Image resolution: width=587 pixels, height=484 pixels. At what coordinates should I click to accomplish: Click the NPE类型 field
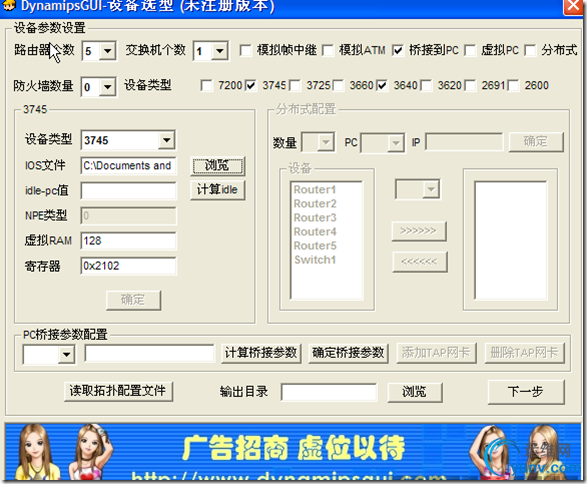coord(128,216)
